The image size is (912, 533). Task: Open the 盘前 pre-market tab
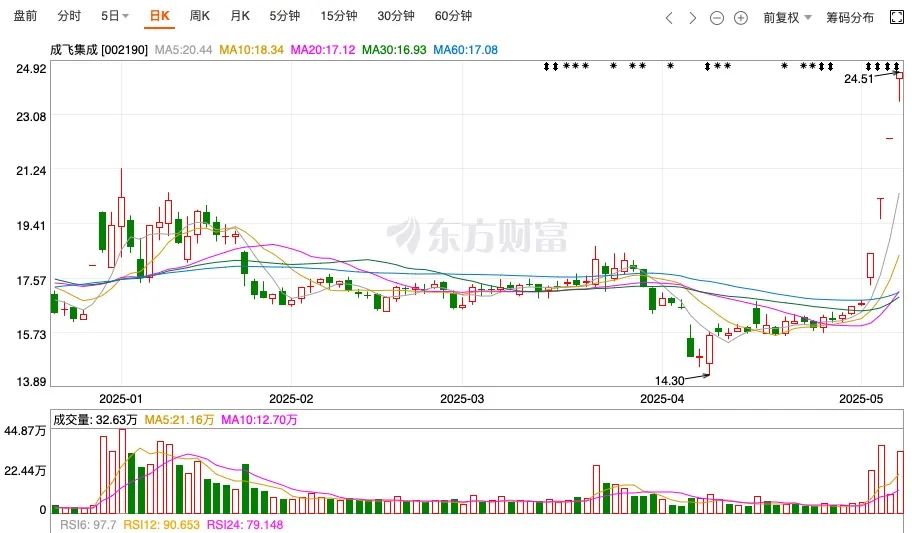click(26, 17)
